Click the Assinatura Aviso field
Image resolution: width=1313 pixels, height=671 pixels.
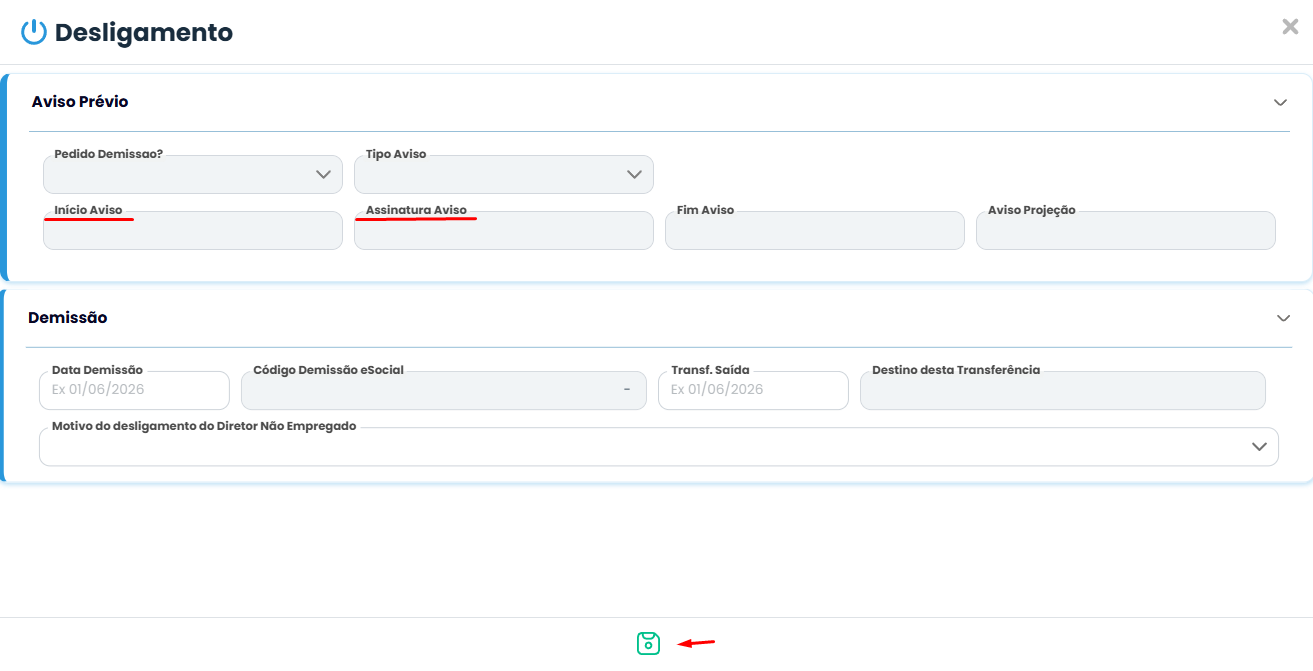click(x=504, y=230)
